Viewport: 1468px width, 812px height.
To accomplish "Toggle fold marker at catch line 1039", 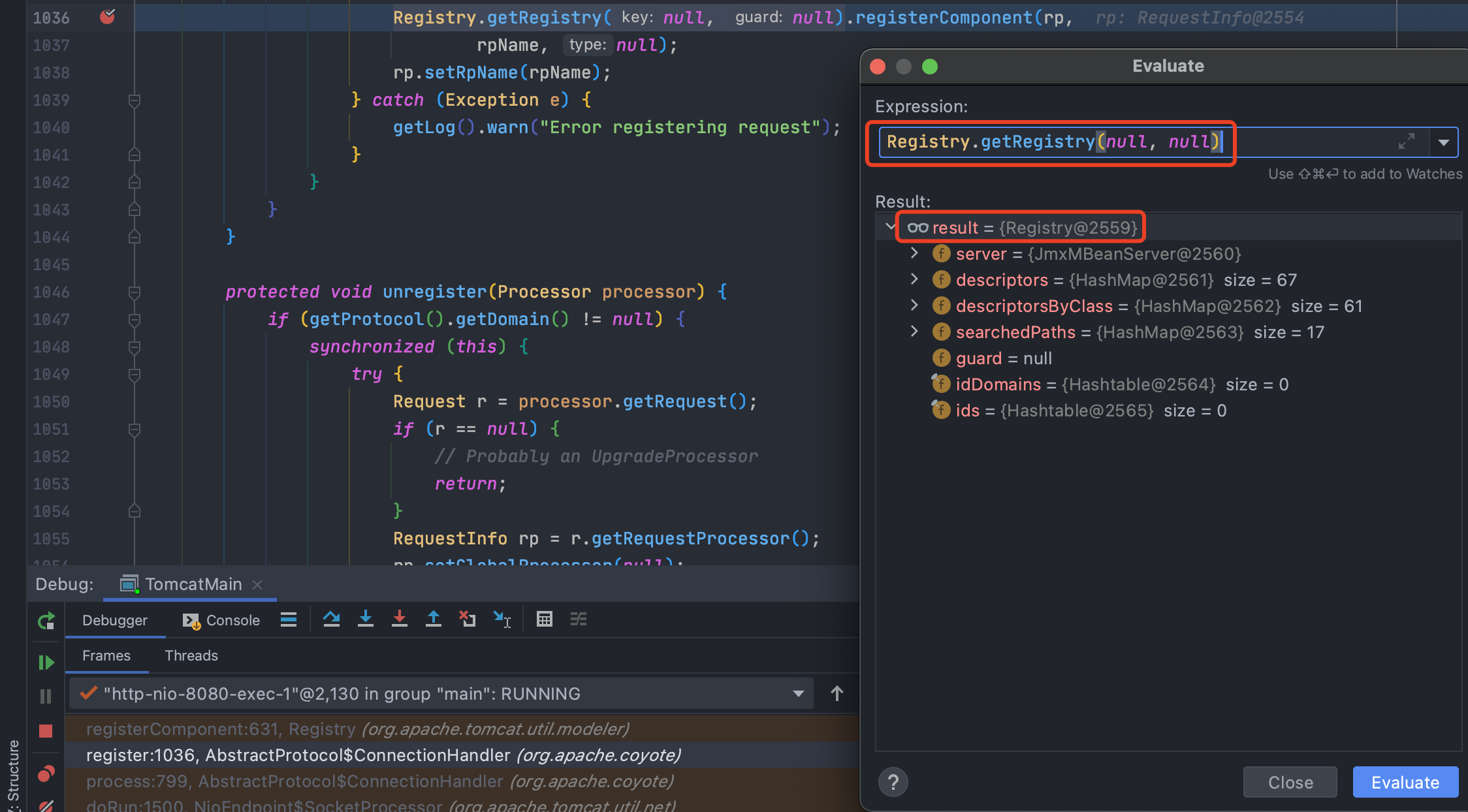I will pyautogui.click(x=135, y=100).
